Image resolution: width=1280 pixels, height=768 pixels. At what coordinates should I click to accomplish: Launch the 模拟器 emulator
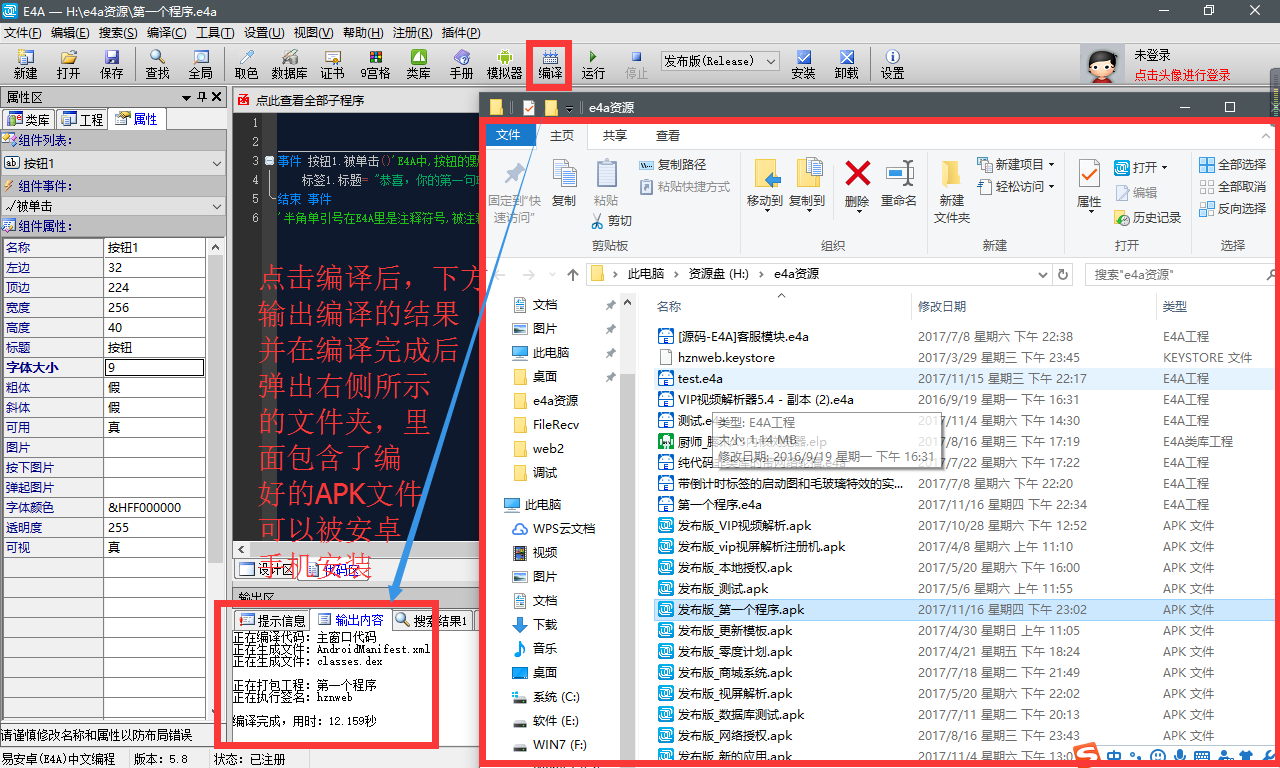point(504,64)
